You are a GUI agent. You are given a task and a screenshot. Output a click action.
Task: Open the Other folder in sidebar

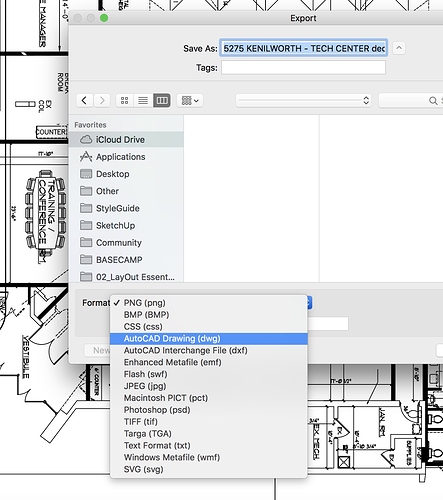coord(126,191)
